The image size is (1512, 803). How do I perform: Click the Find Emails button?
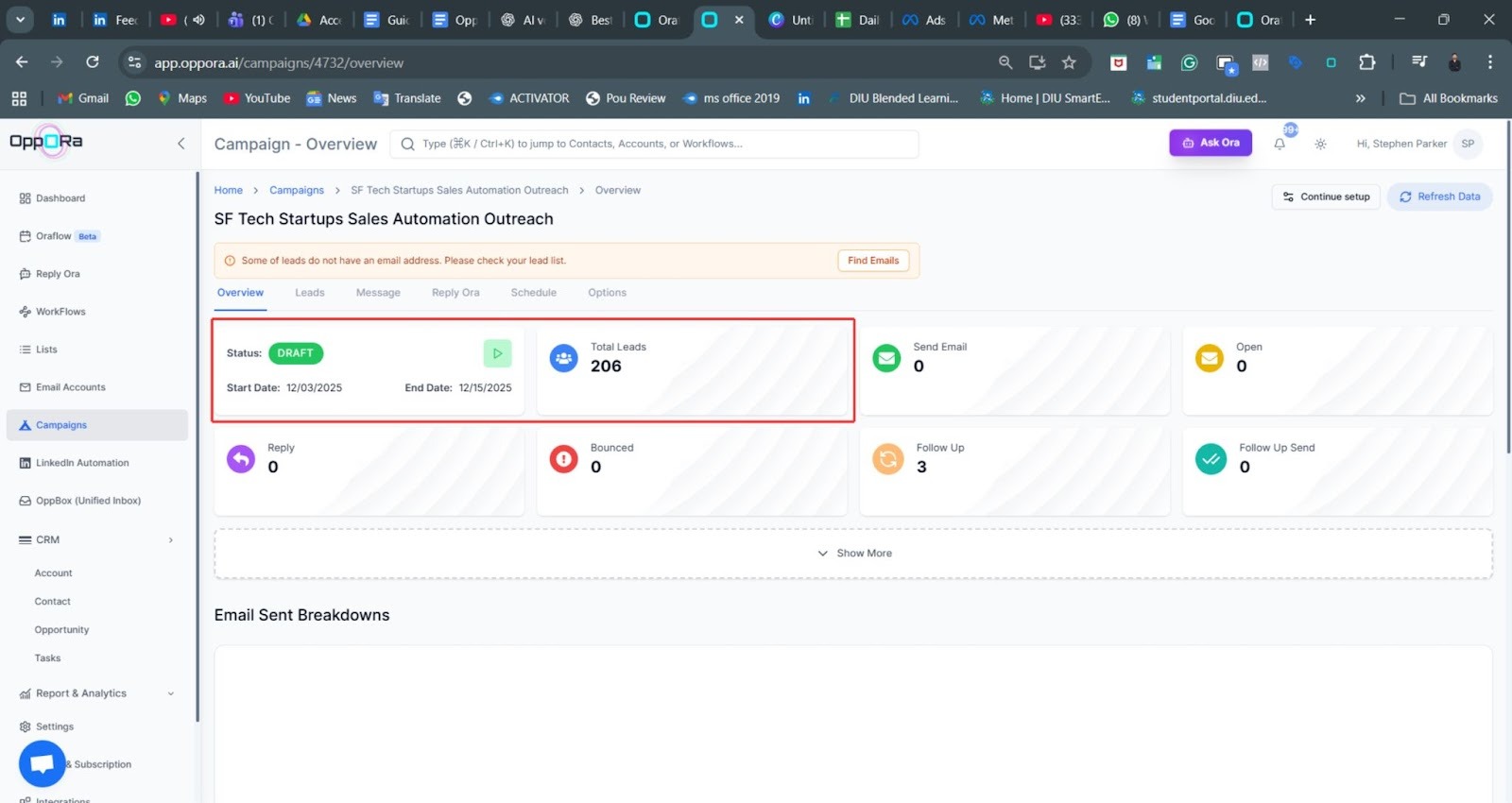click(x=872, y=261)
